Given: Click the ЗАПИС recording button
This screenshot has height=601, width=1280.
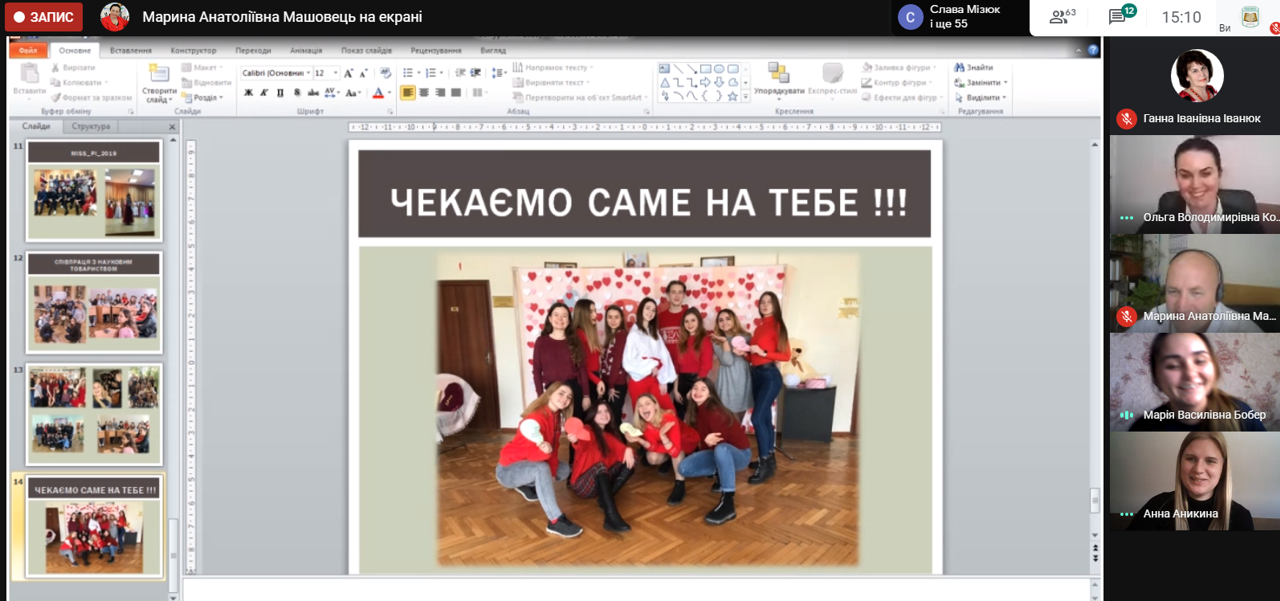Looking at the screenshot, I should (43, 17).
